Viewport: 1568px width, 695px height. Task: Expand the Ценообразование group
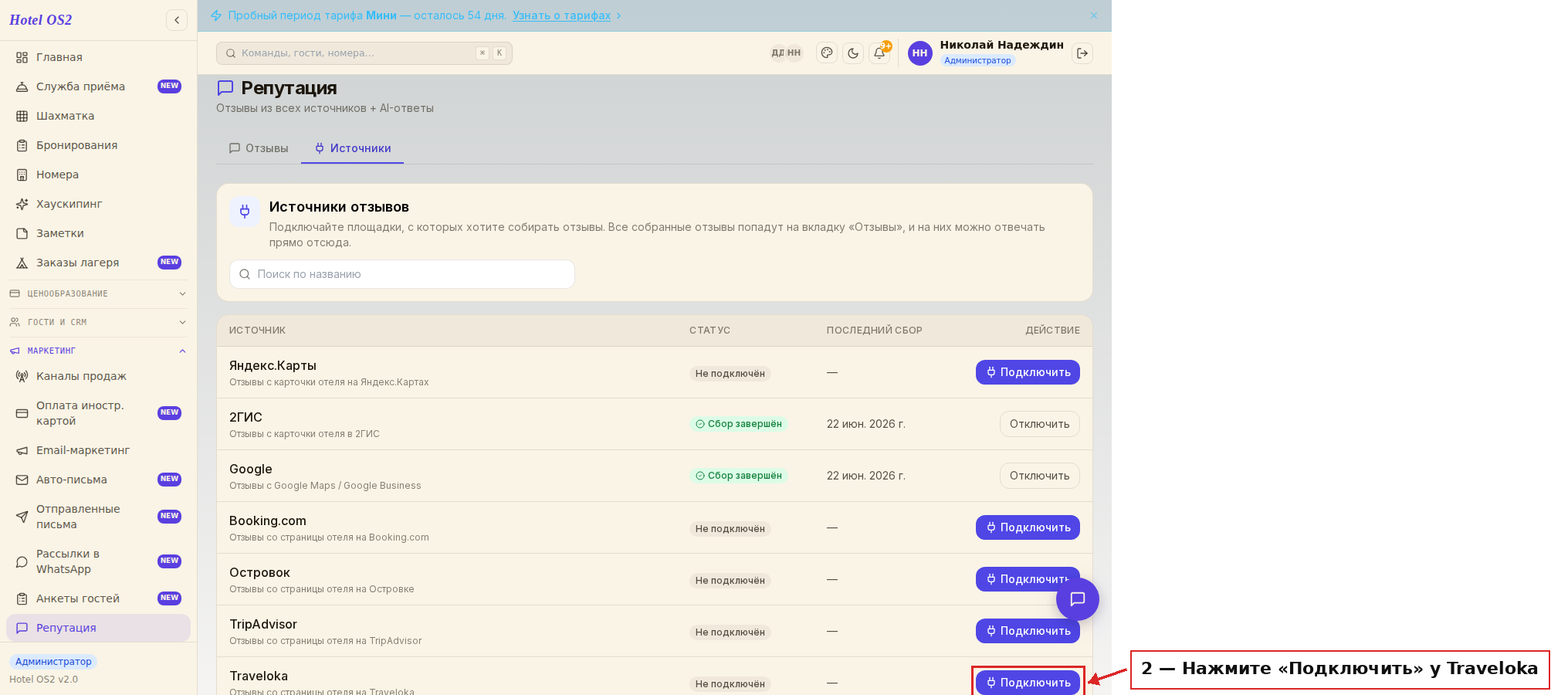(98, 293)
